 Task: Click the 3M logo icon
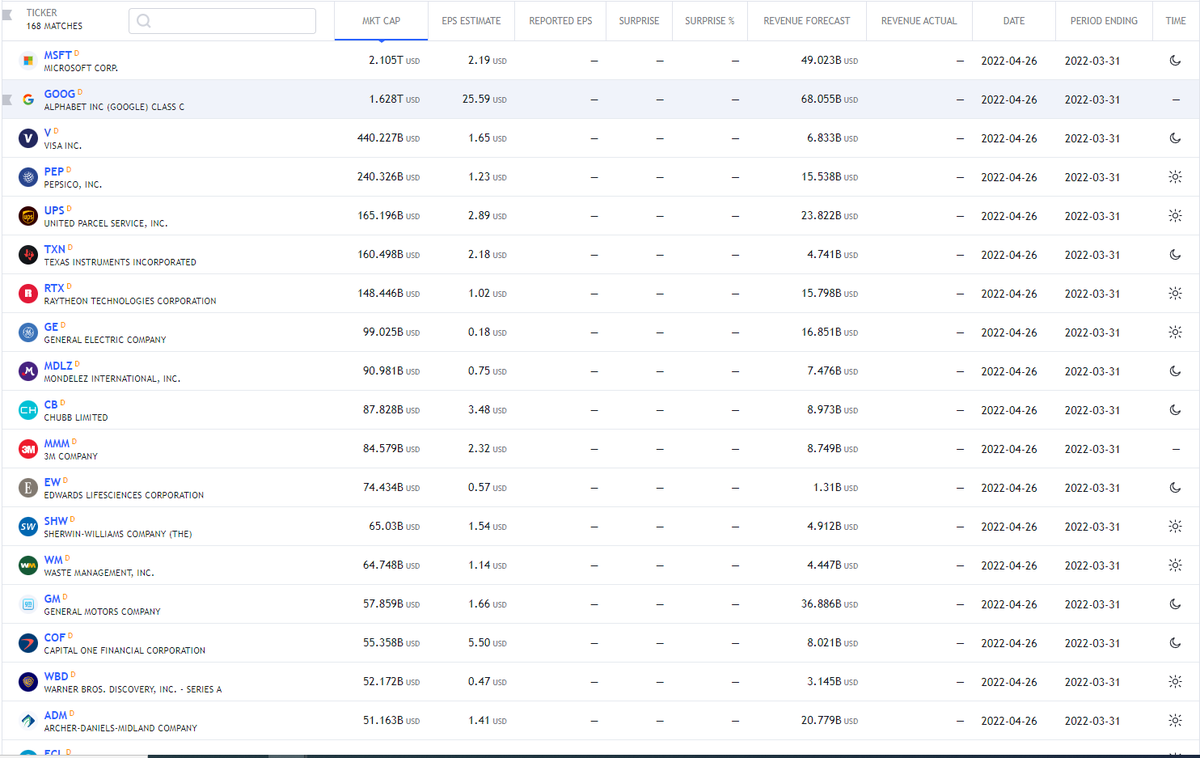[29, 449]
